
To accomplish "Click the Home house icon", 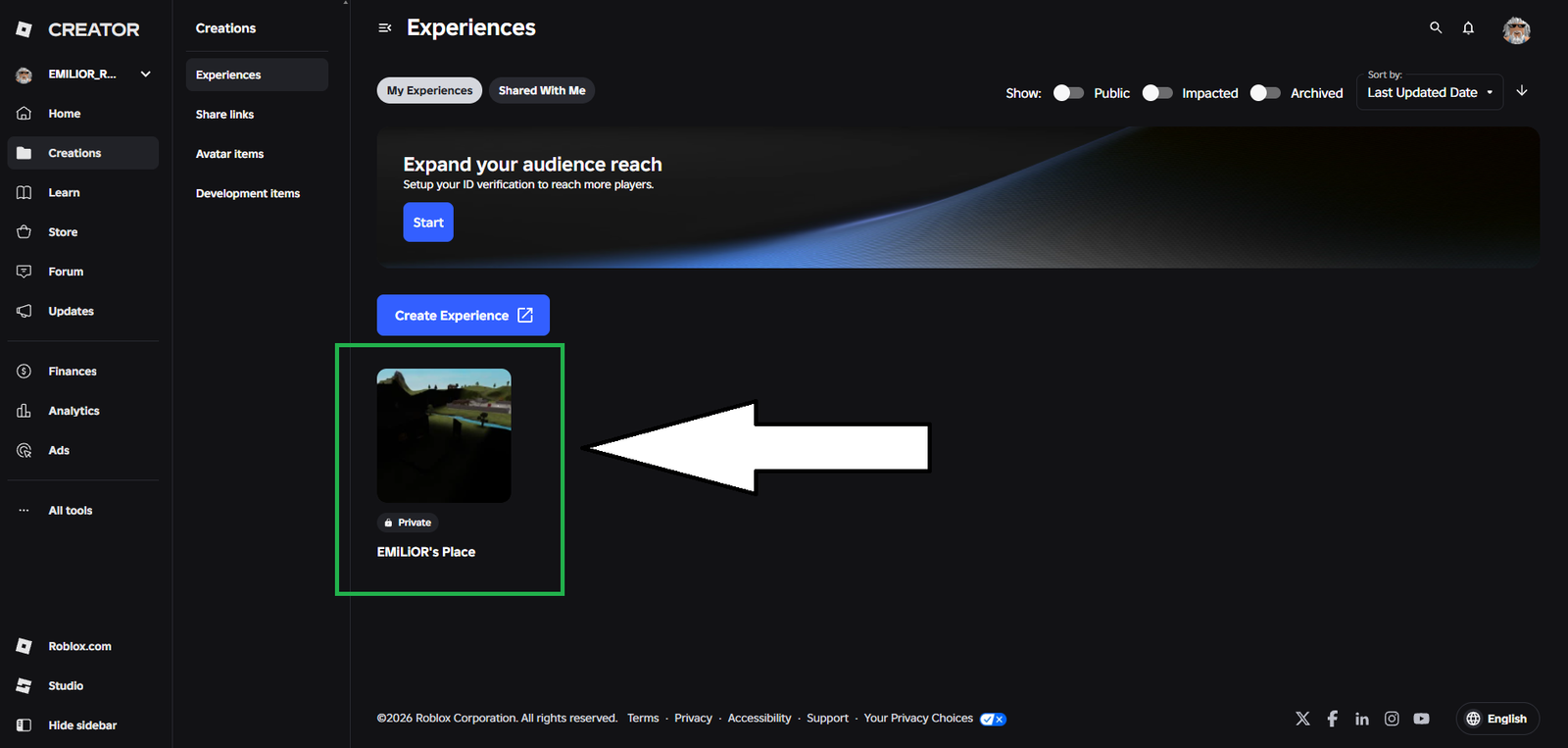I will [x=24, y=114].
